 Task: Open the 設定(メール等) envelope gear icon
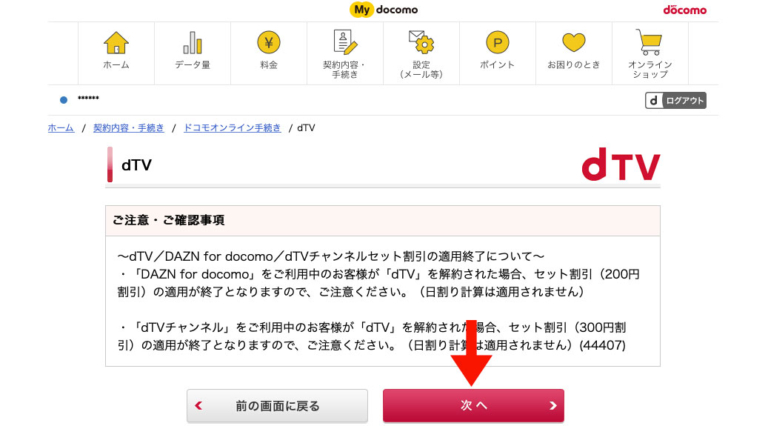coord(421,42)
